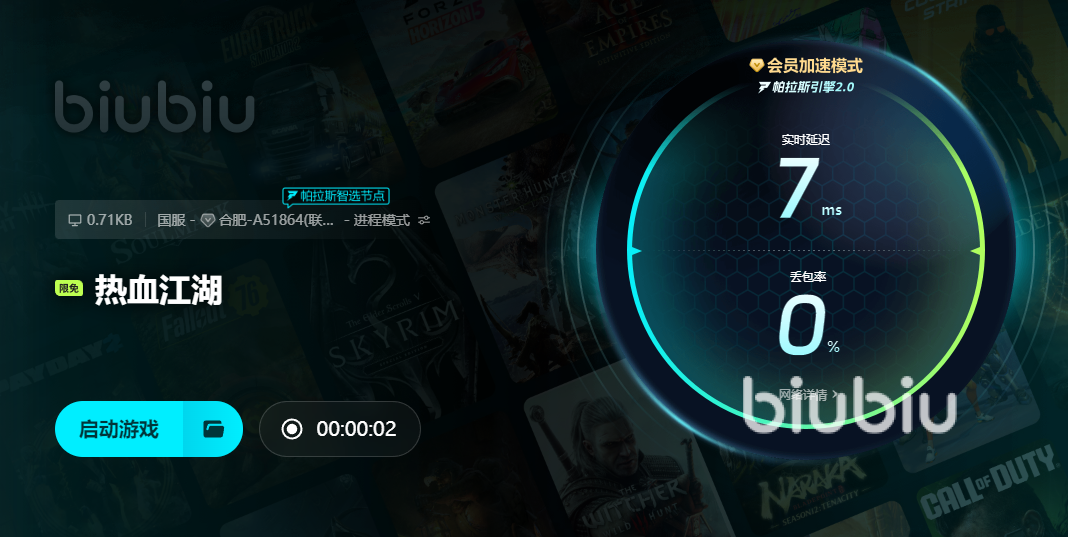Open the 合肥-A51864 node selector

(x=276, y=220)
